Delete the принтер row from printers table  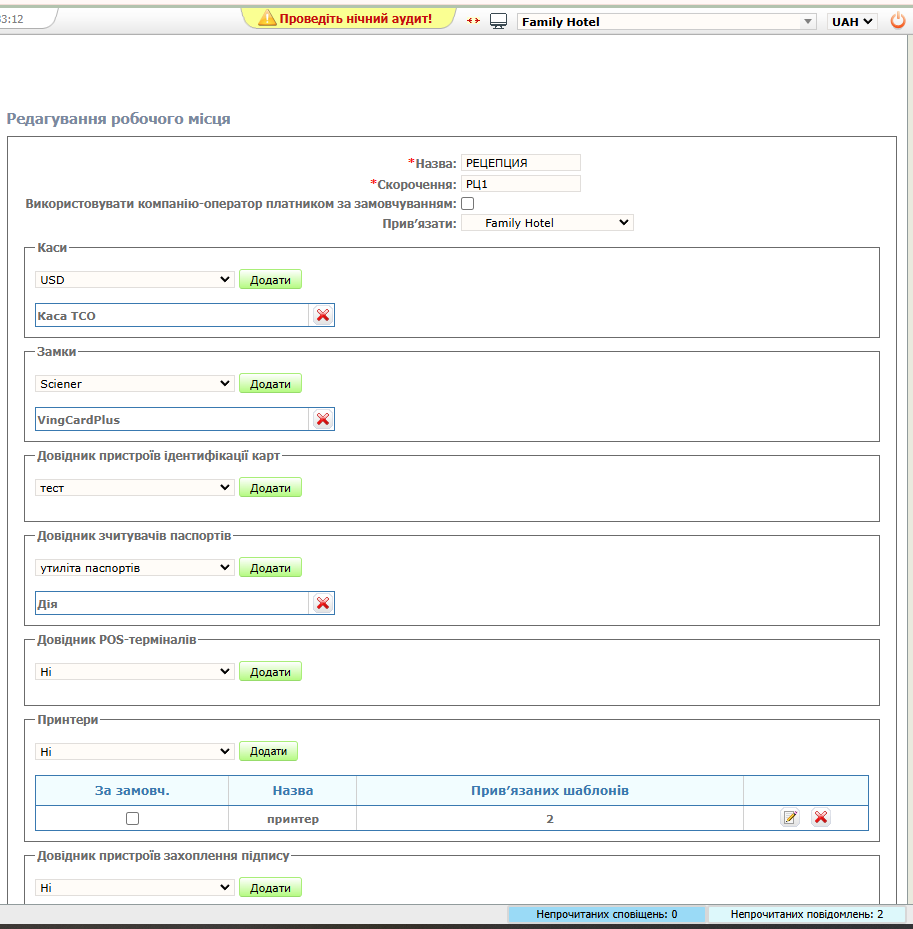point(821,818)
